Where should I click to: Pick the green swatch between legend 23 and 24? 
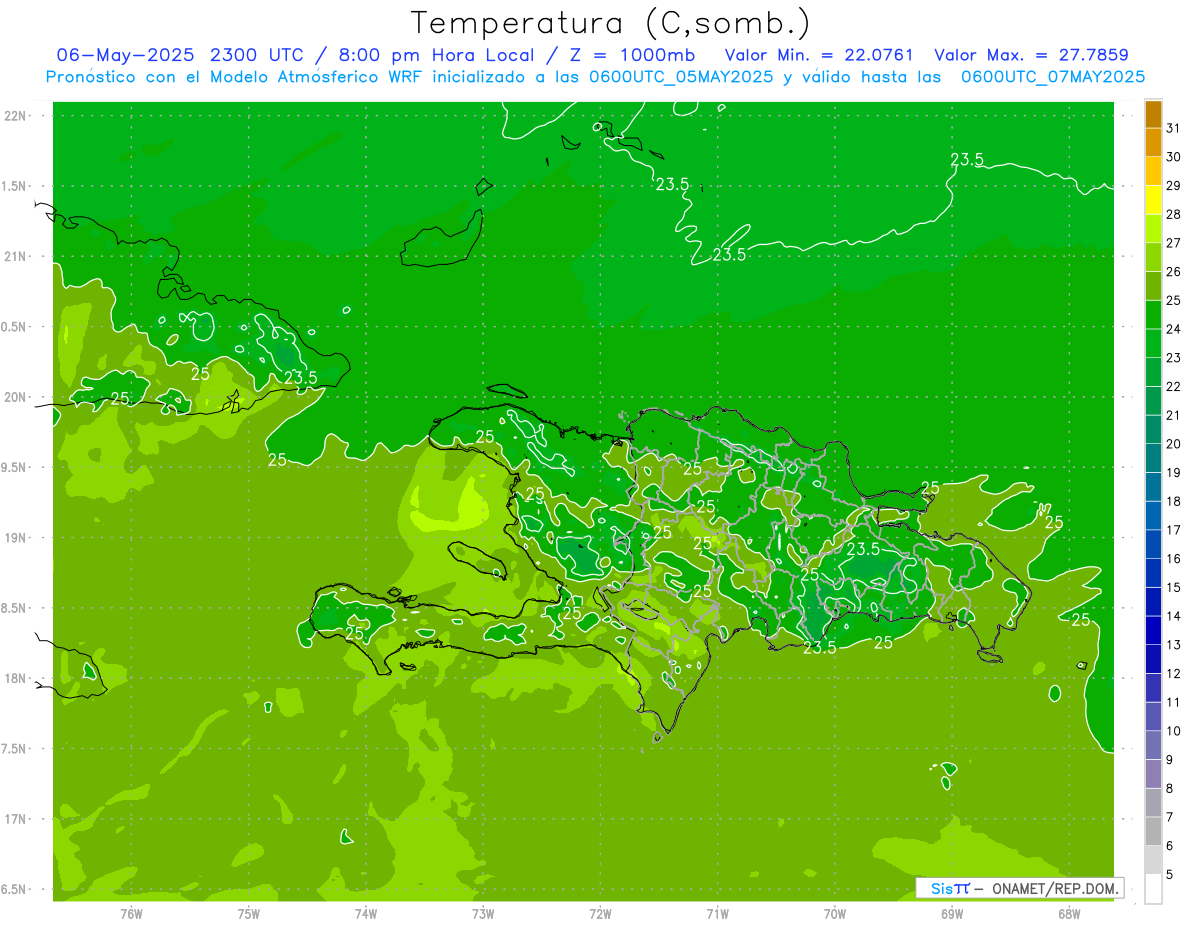click(1153, 344)
